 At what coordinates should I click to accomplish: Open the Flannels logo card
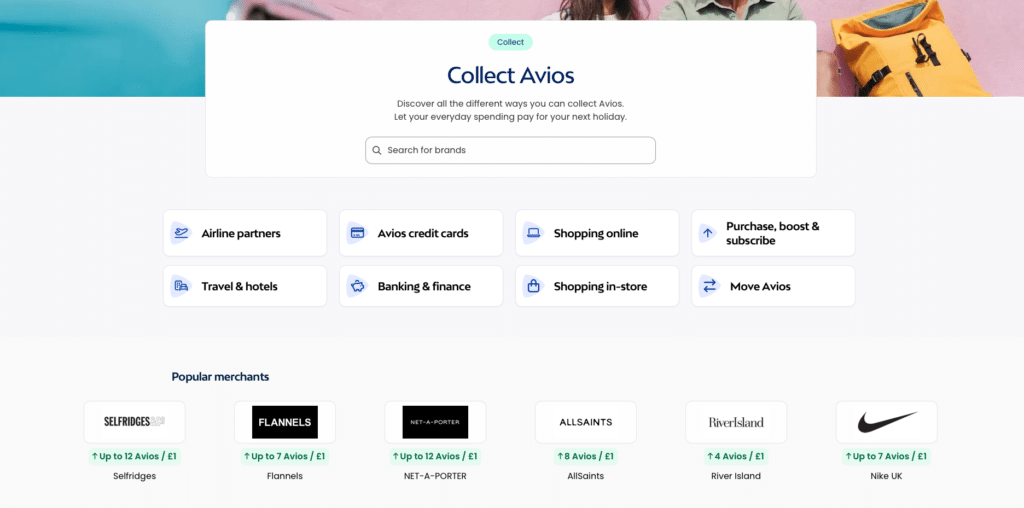pyautogui.click(x=285, y=422)
